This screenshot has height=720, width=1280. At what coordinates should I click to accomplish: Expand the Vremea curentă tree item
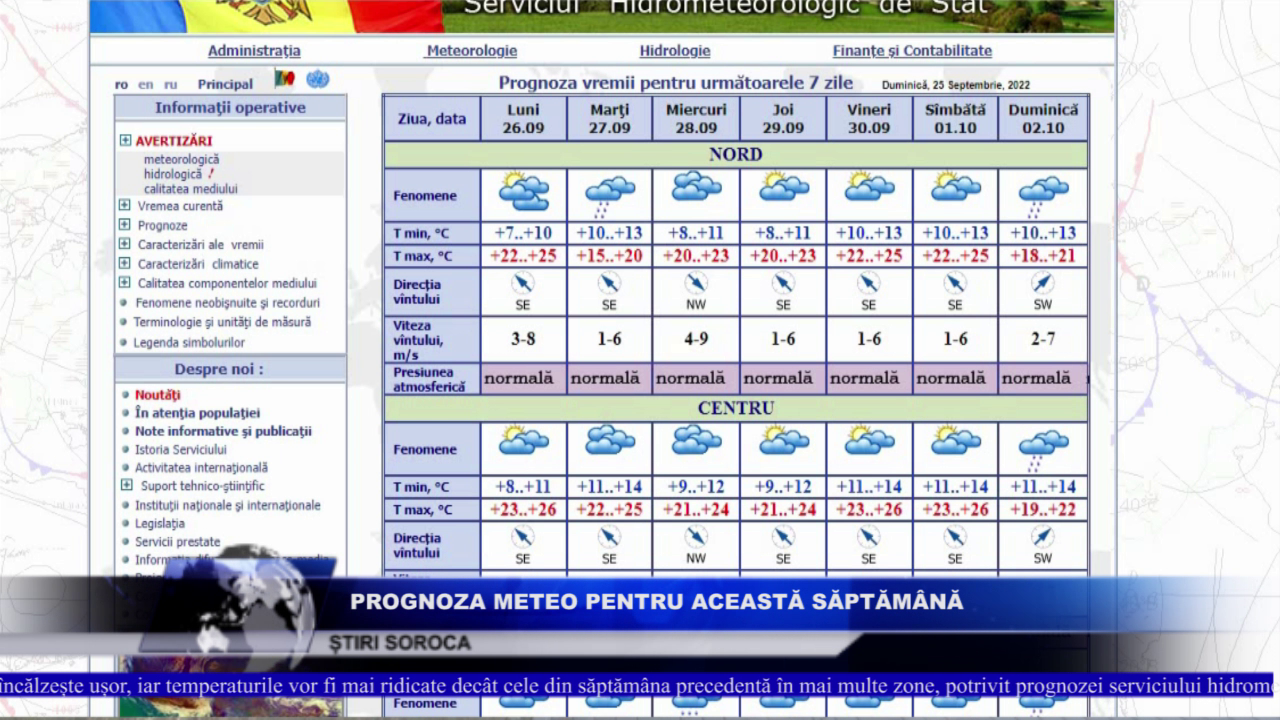(125, 206)
